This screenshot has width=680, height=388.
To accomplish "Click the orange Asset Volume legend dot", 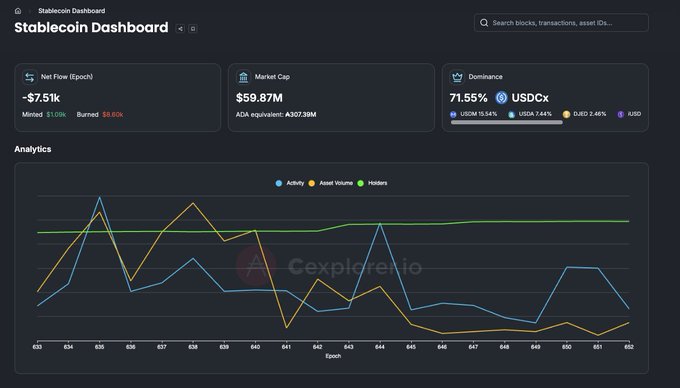I will 312,183.
